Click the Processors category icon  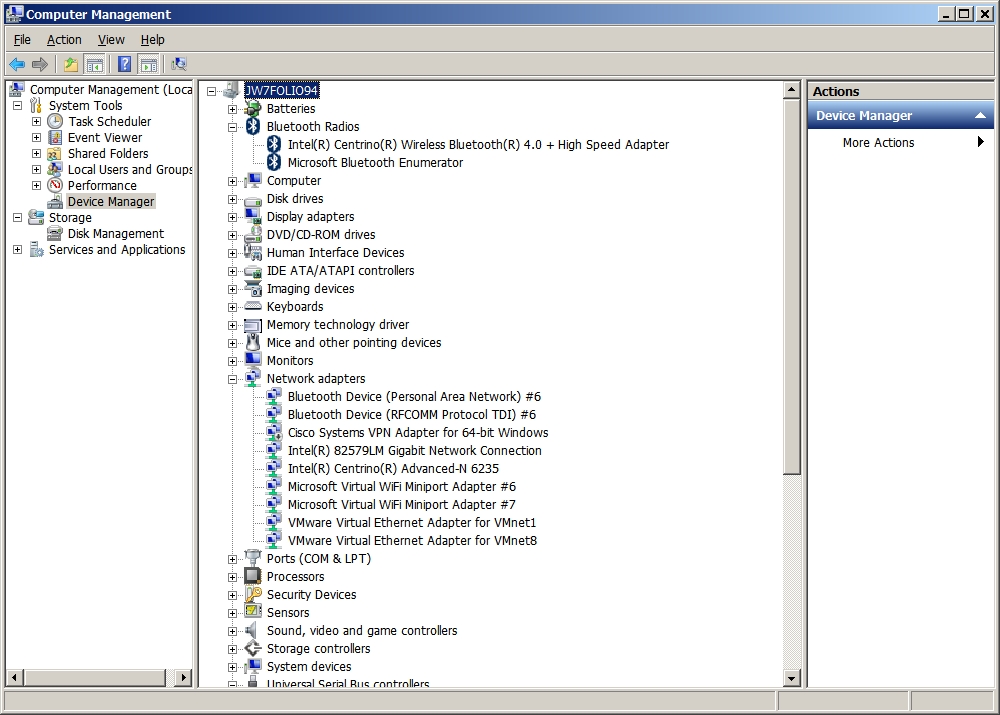coord(253,577)
